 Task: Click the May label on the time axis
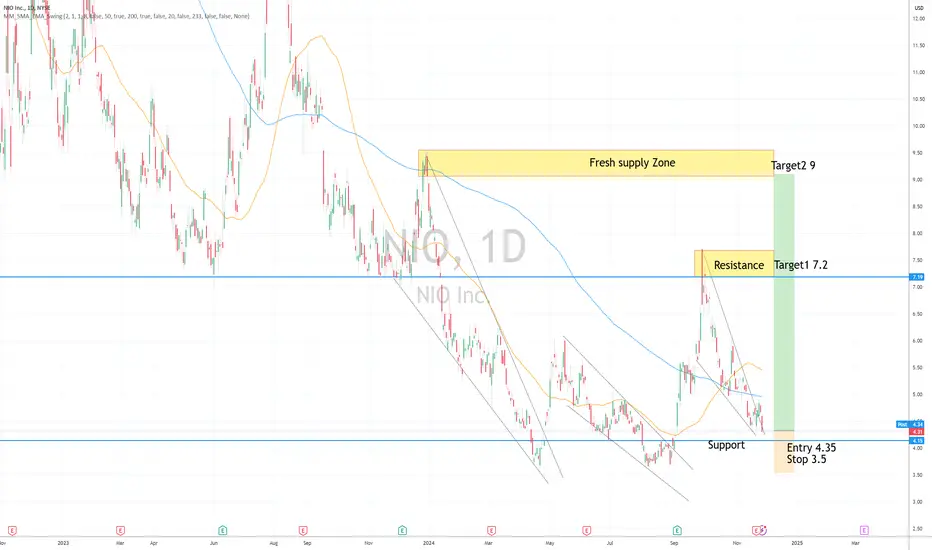[x=550, y=543]
